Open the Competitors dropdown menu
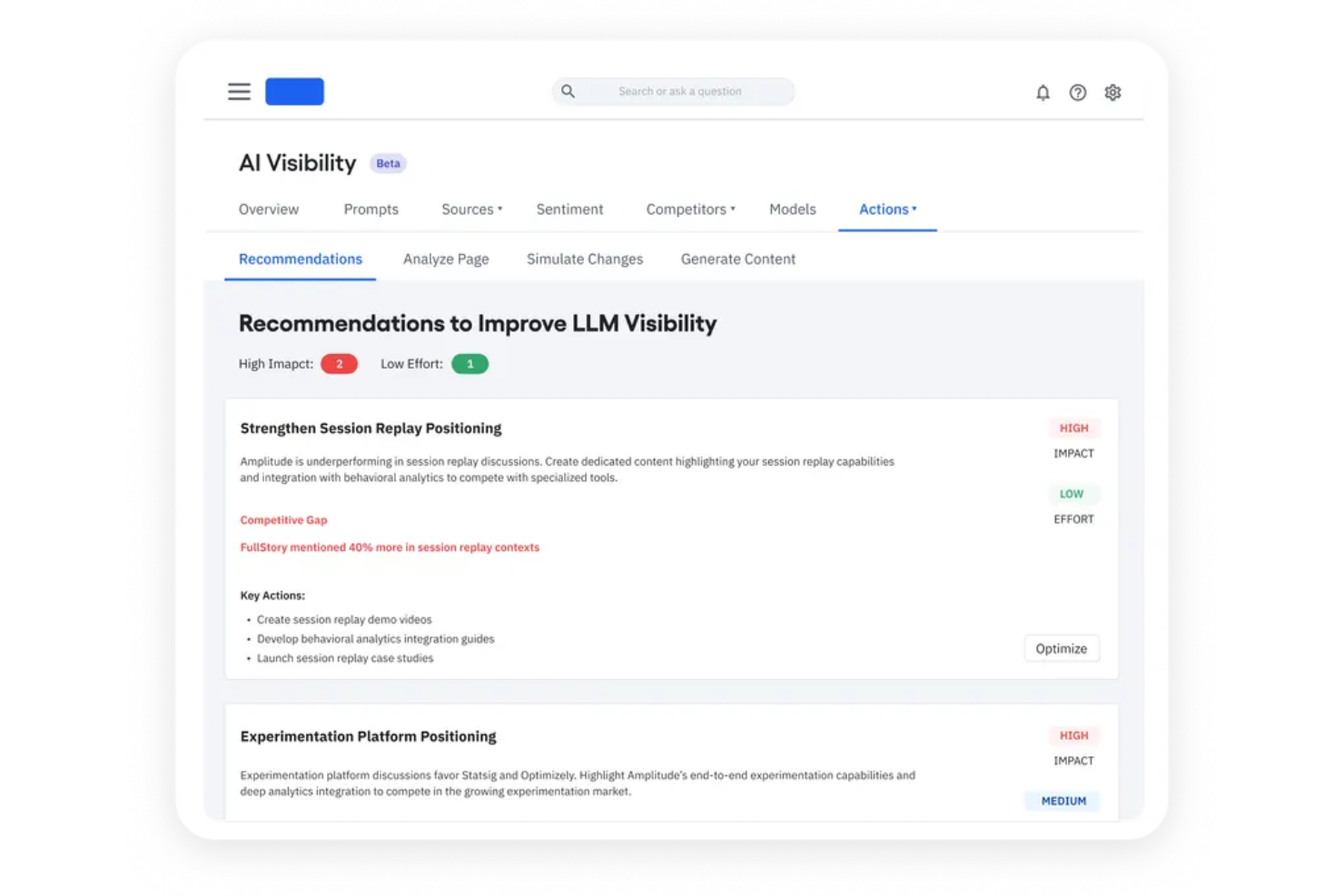 coord(690,209)
